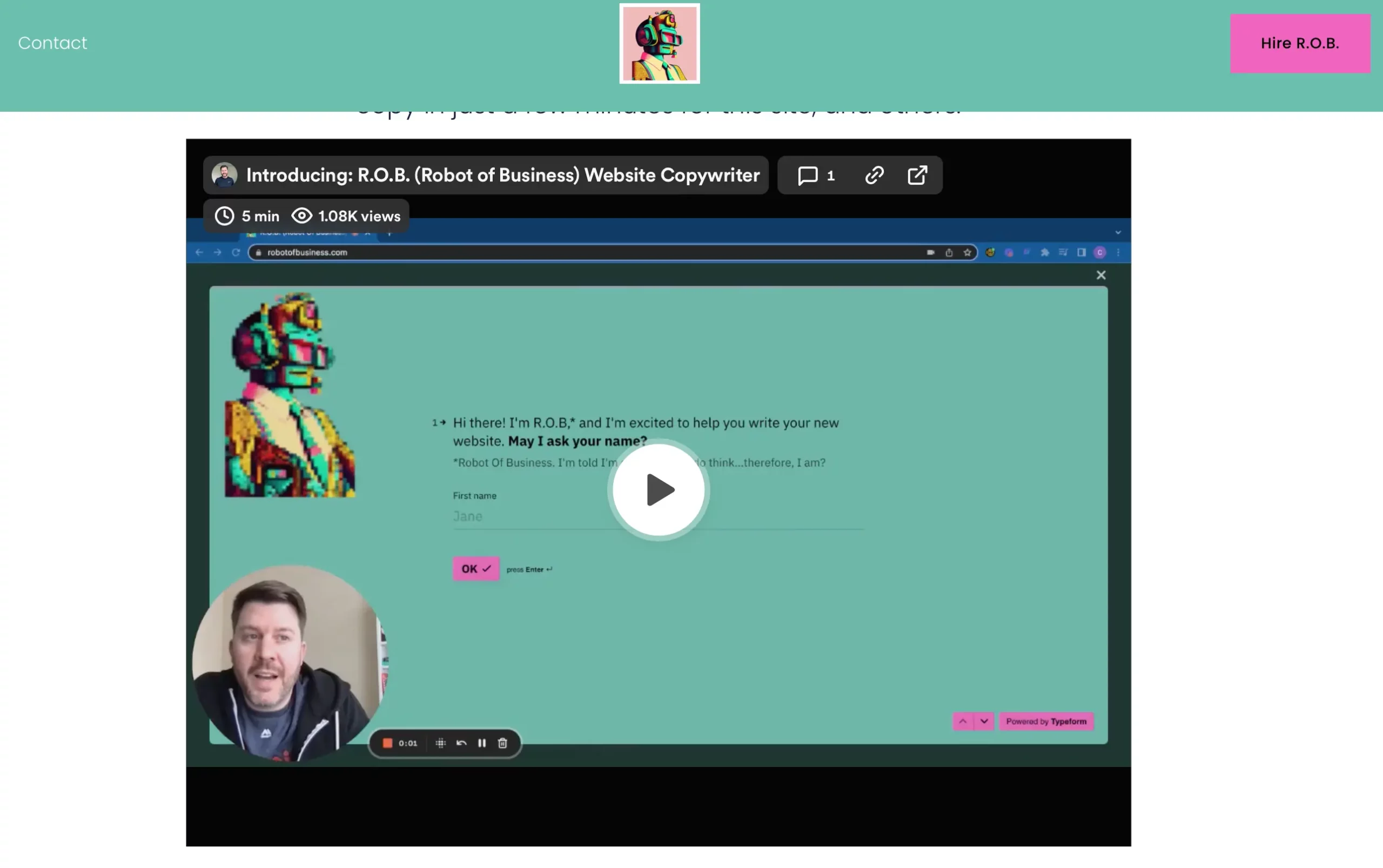This screenshot has width=1383, height=868.
Task: Open the Contact menu item
Action: [x=52, y=43]
